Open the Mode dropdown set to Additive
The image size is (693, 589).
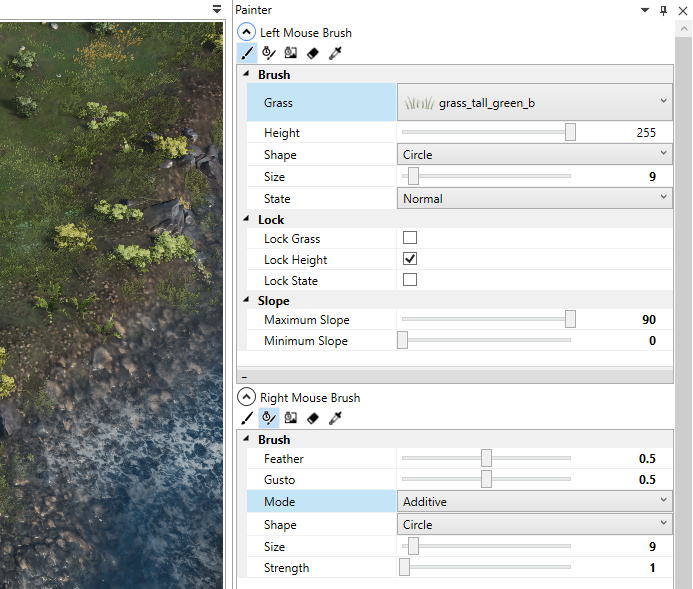tap(535, 502)
